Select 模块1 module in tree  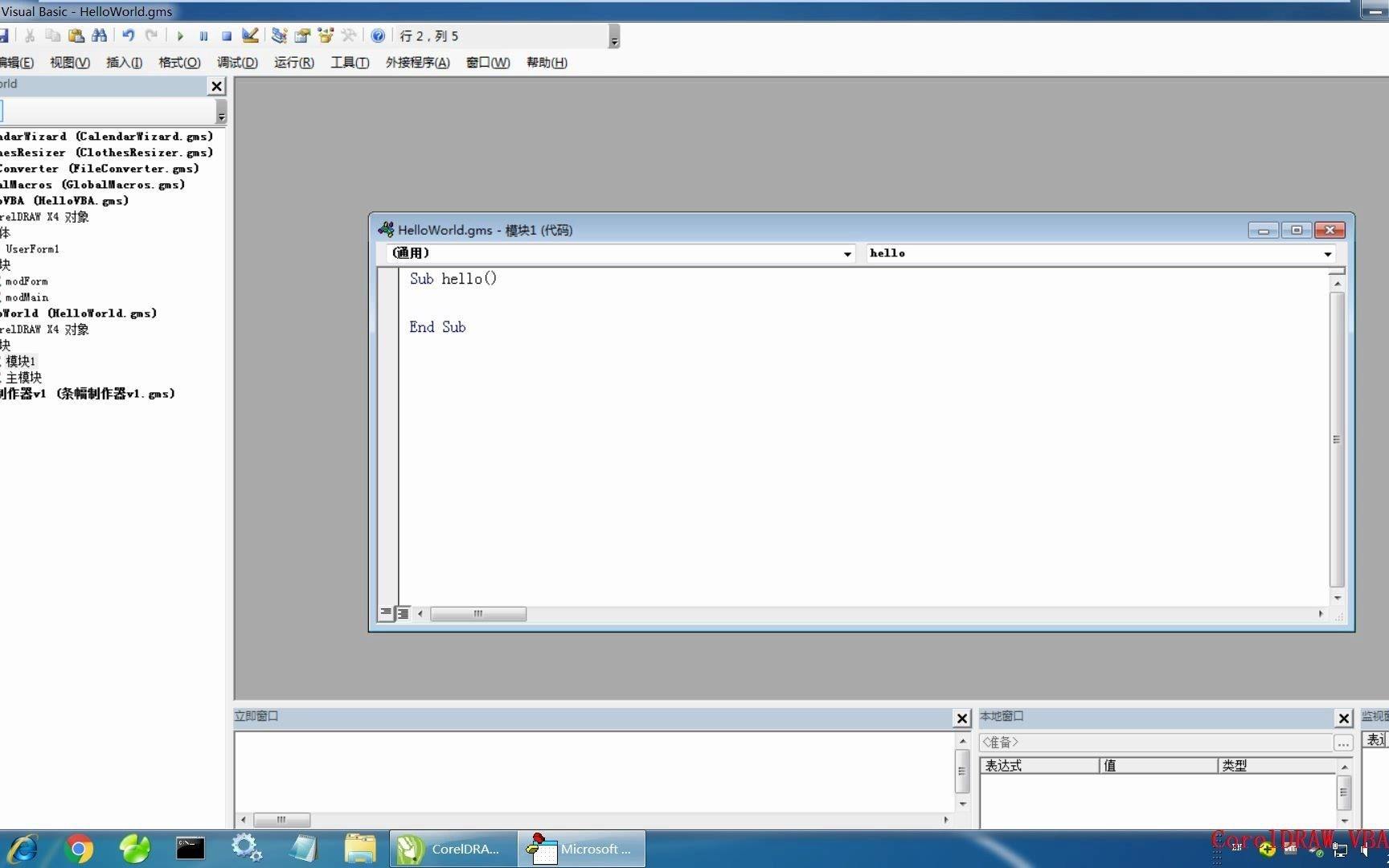(x=20, y=362)
